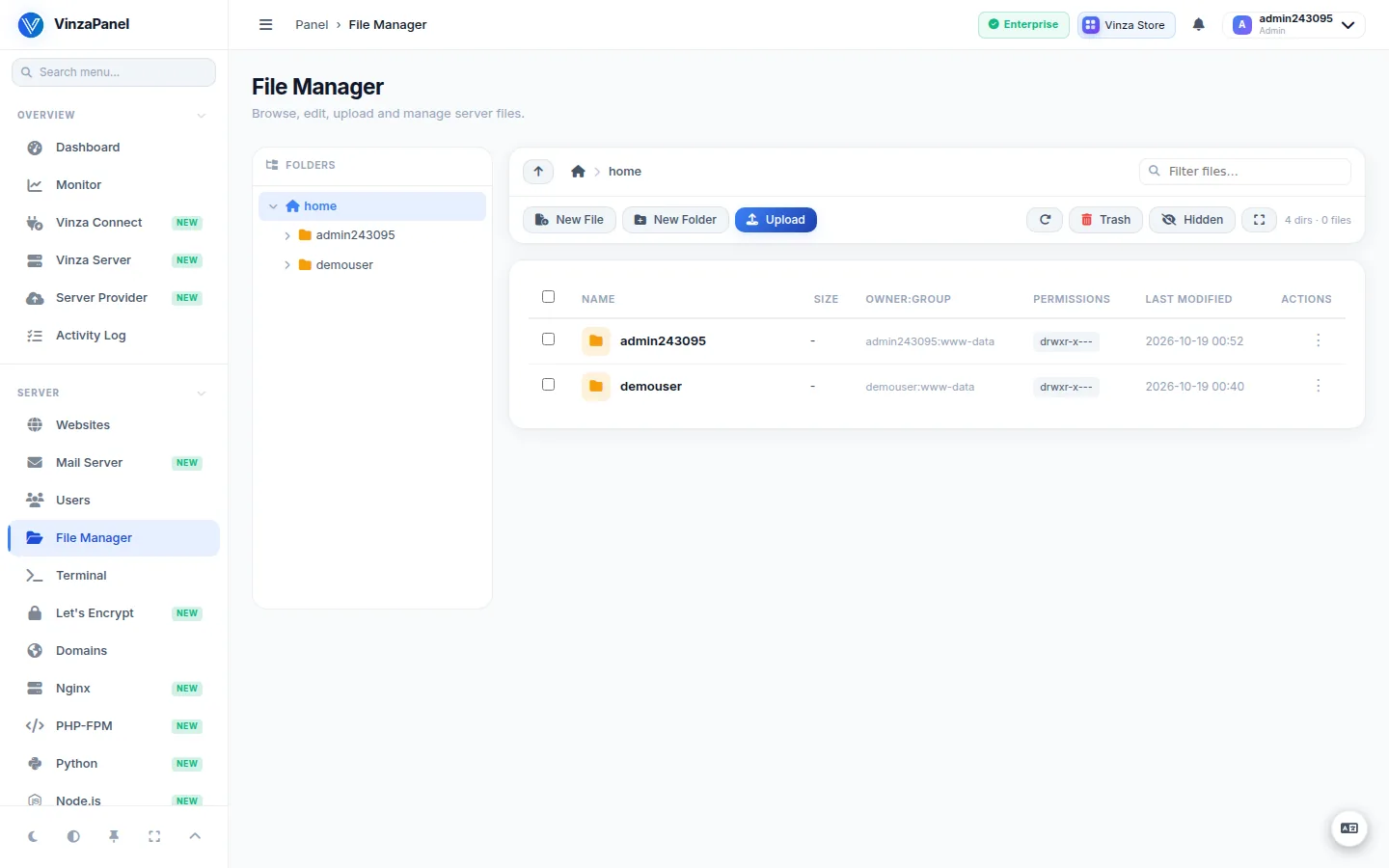Expand admin243095 folder in tree
Screen dimensions: 1389x868
pyautogui.click(x=287, y=235)
